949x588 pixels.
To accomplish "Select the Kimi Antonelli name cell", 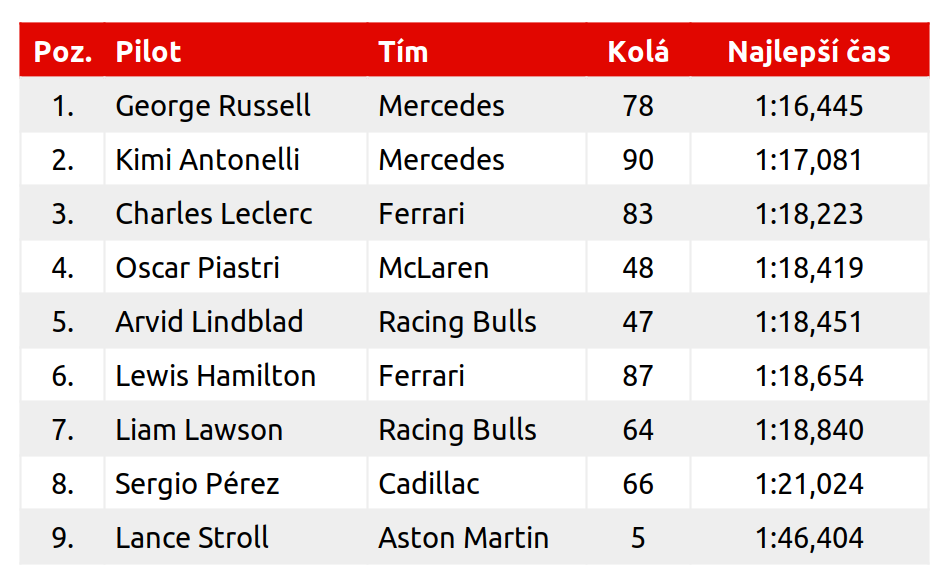I will click(207, 160).
